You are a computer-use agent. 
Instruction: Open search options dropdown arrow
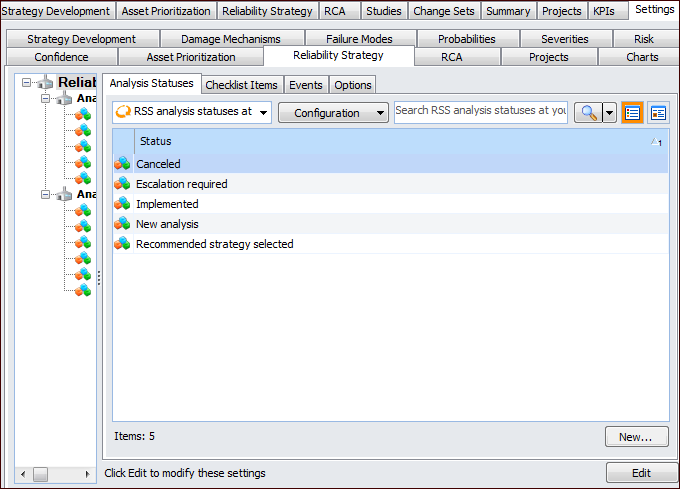[x=609, y=113]
